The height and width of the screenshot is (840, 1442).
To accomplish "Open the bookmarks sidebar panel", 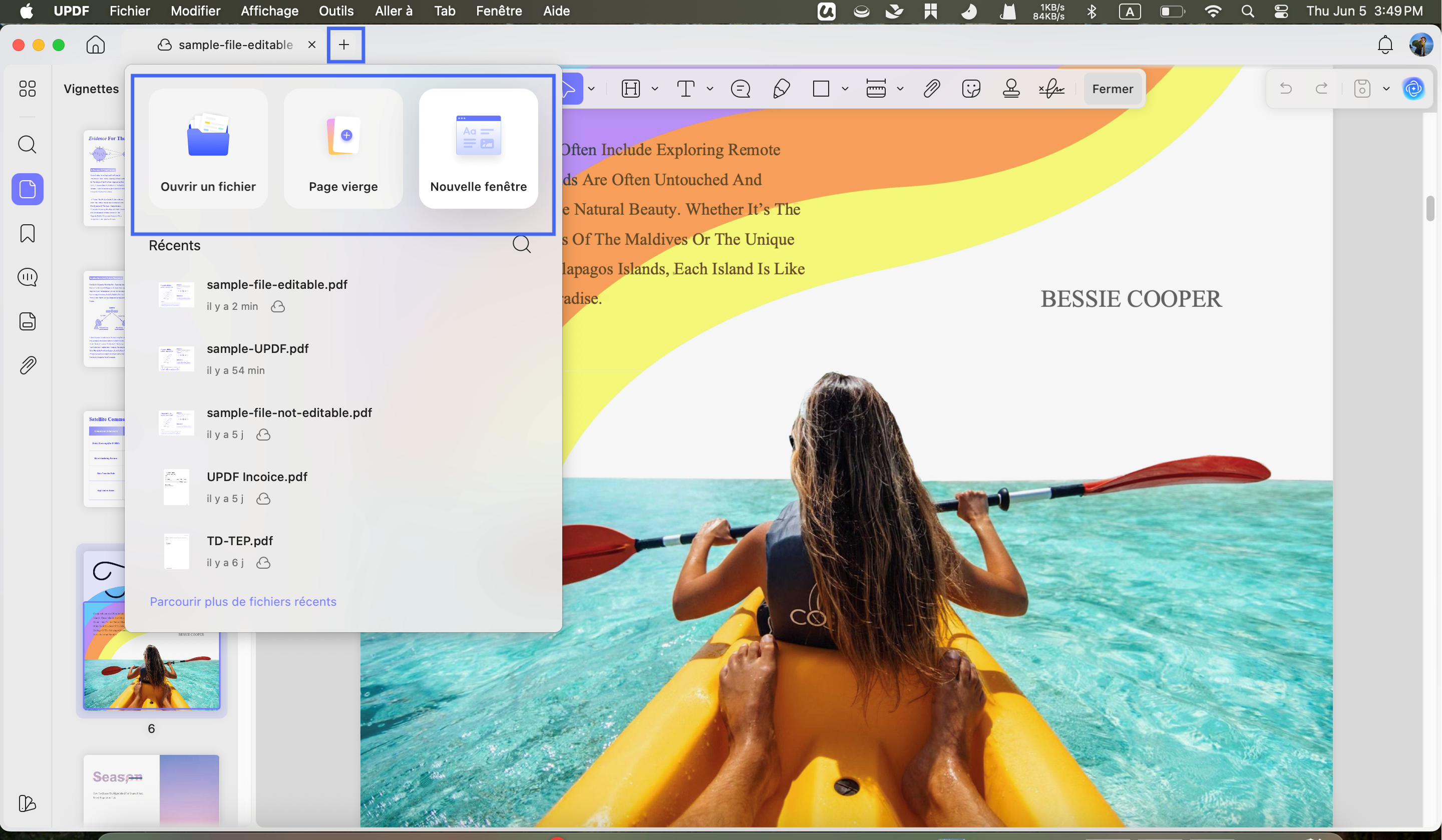I will (x=28, y=233).
